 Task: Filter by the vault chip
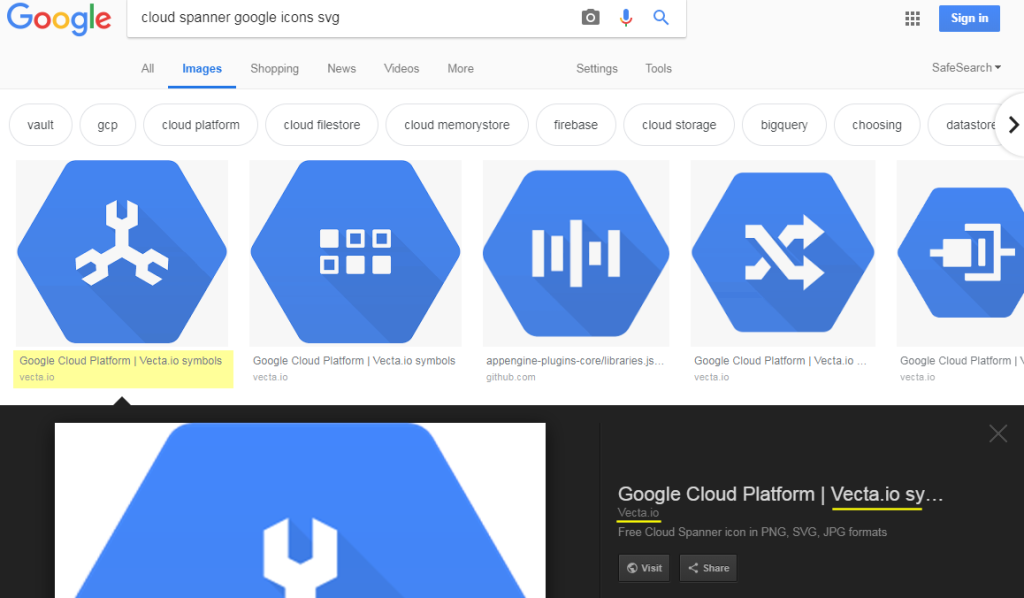coord(40,125)
